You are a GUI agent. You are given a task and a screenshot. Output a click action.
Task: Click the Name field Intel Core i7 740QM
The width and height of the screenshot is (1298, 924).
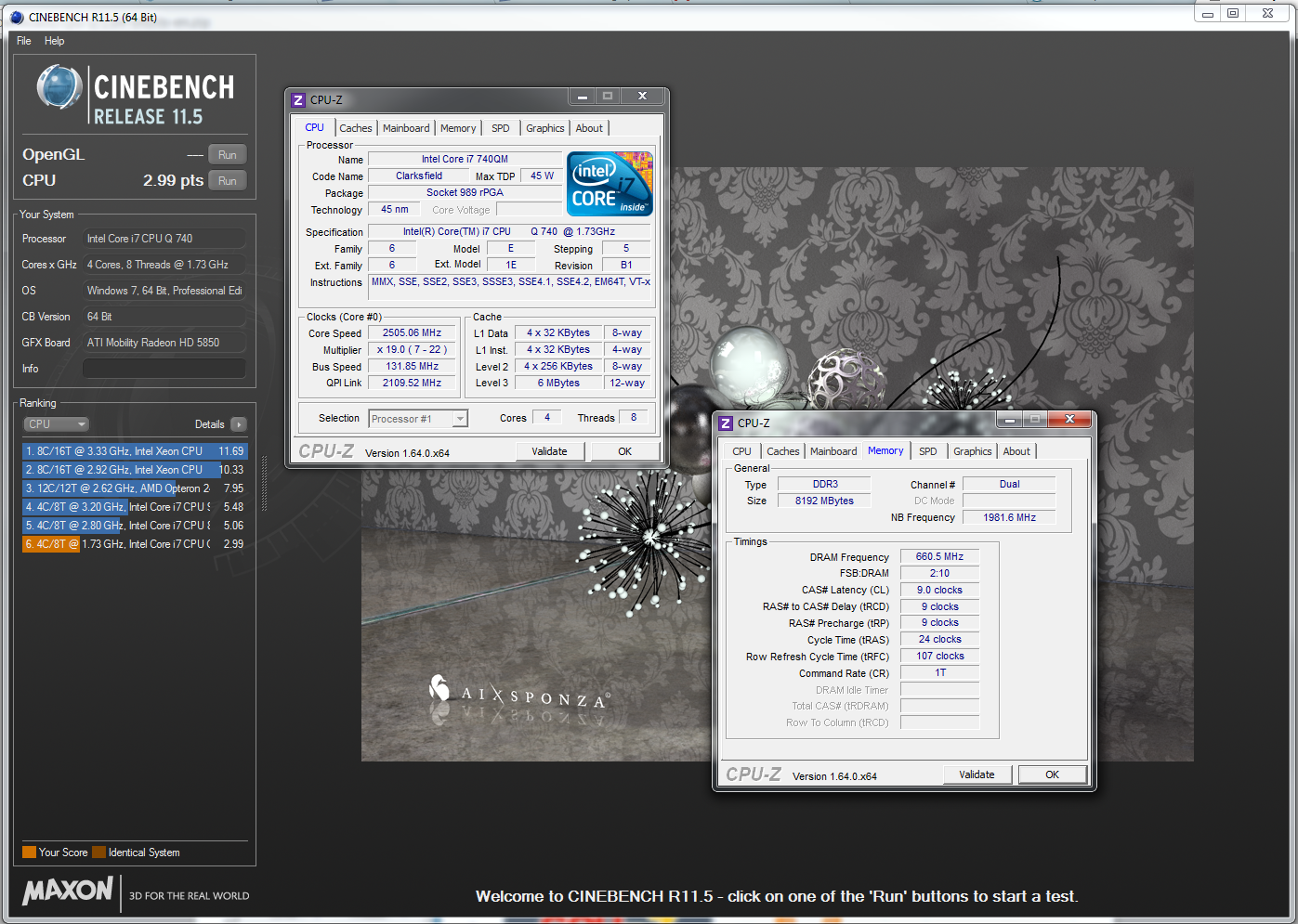[465, 159]
